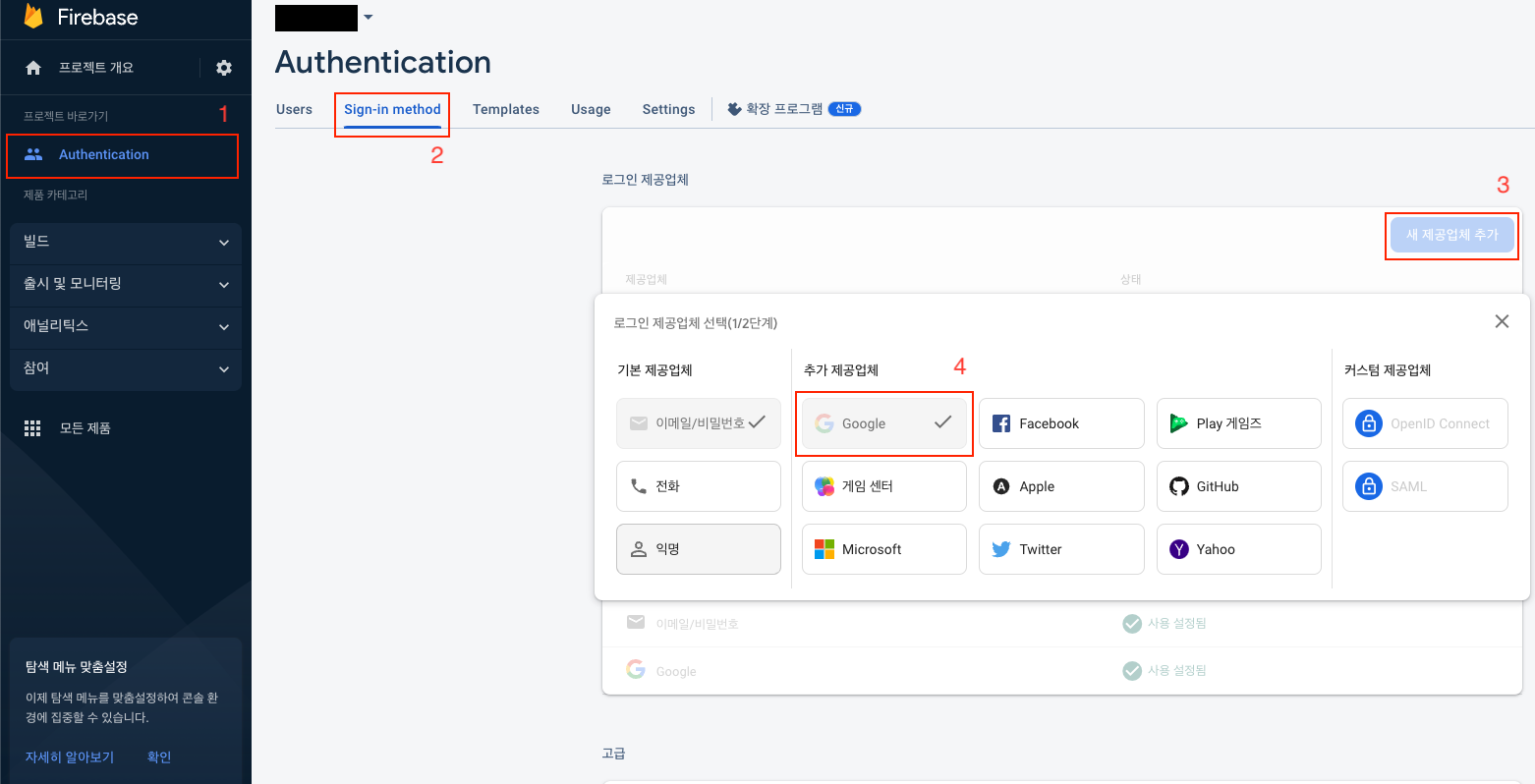Viewport: 1535px width, 784px height.
Task: Click the phone icon for 전화 provider
Action: click(x=639, y=486)
